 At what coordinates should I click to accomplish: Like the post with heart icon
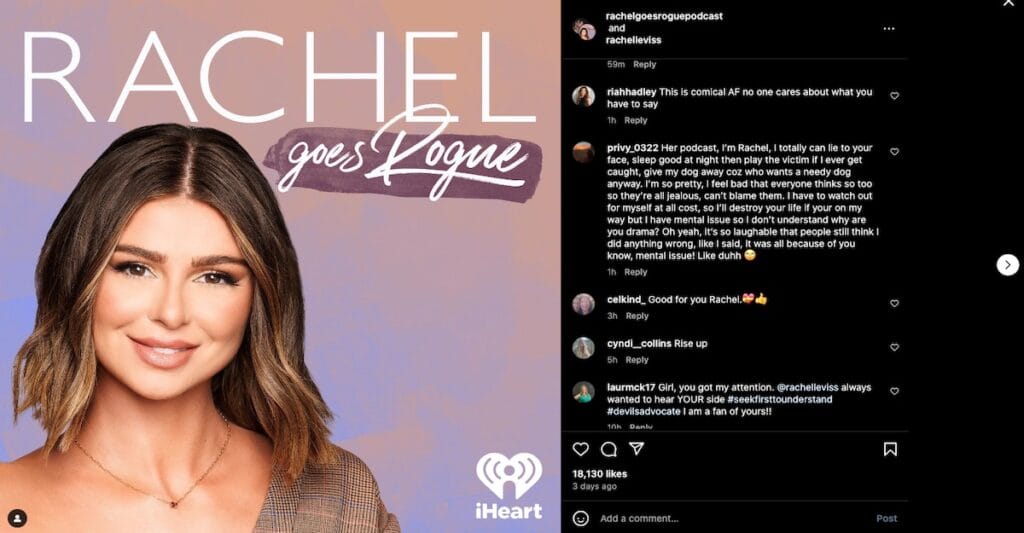point(581,449)
